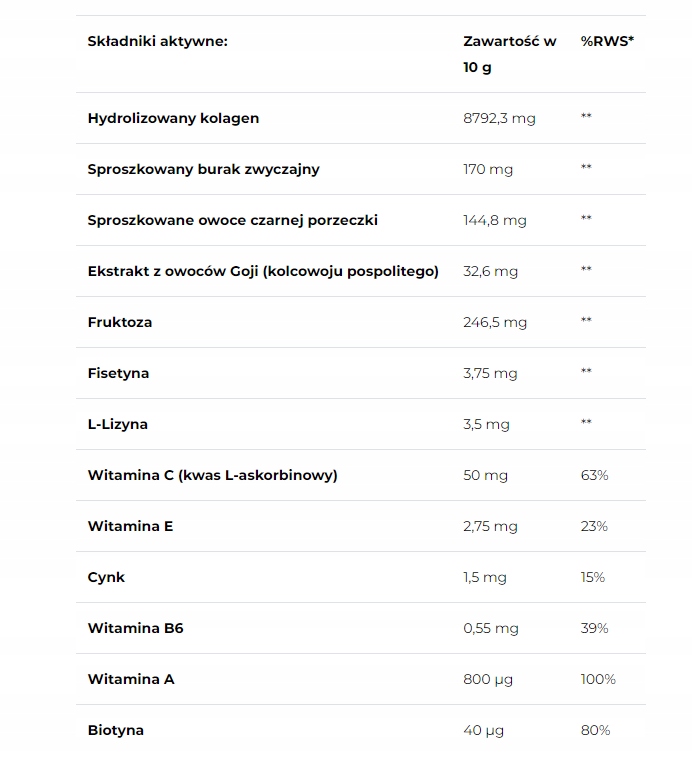Select 'Sproszkowany burak zwyczajny' row label

coord(204,169)
